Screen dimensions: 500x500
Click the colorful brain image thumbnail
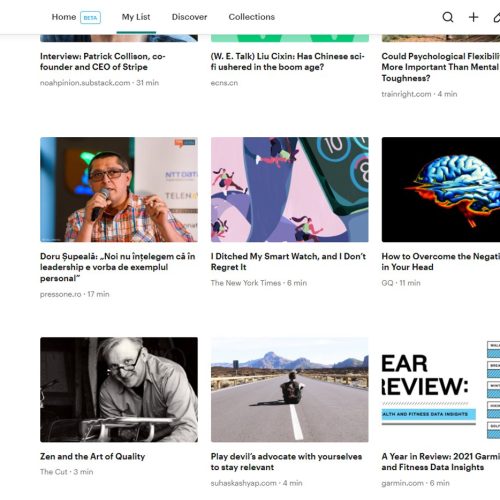(441, 189)
